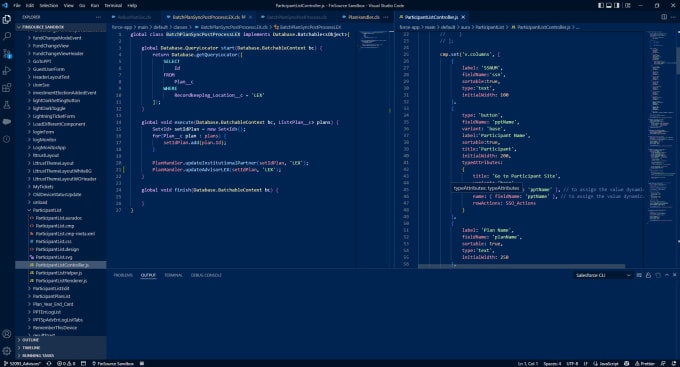Open the Terminal menu

(113, 6)
